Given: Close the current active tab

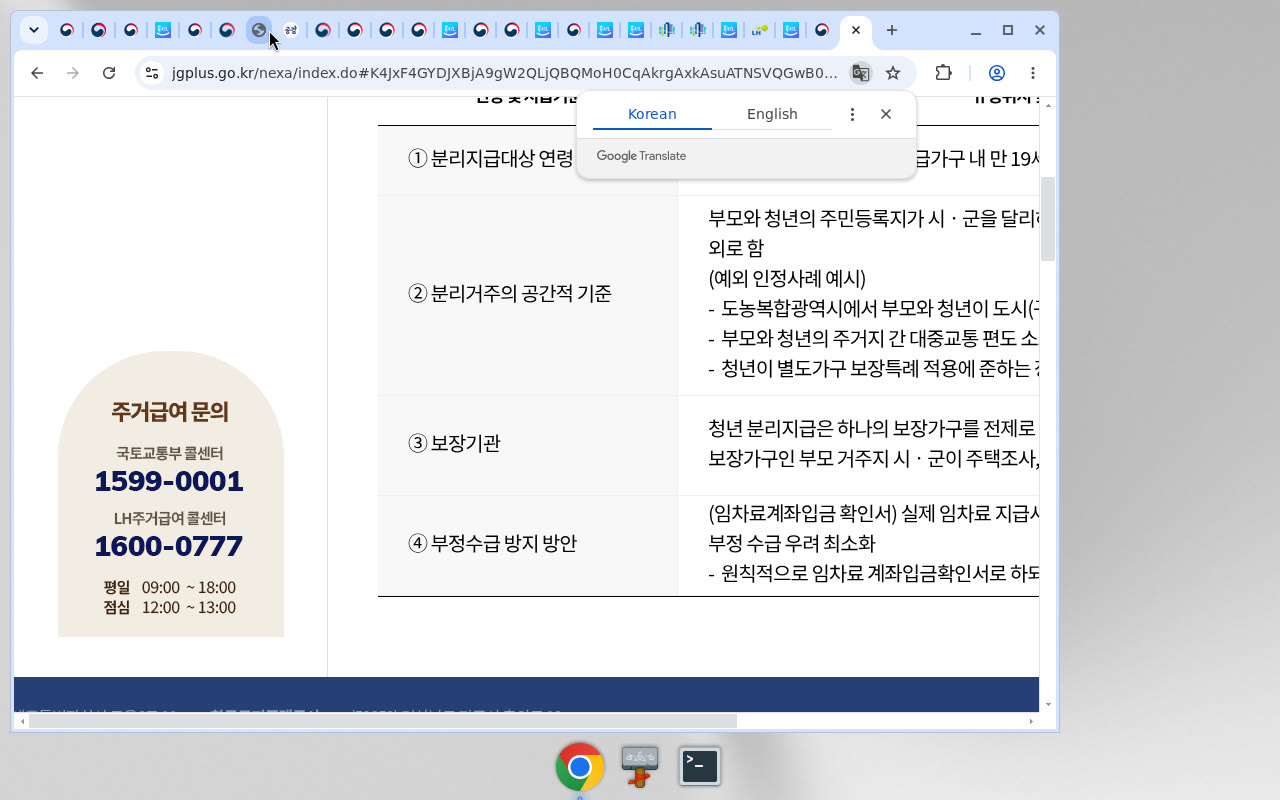Looking at the screenshot, I should coord(856,30).
